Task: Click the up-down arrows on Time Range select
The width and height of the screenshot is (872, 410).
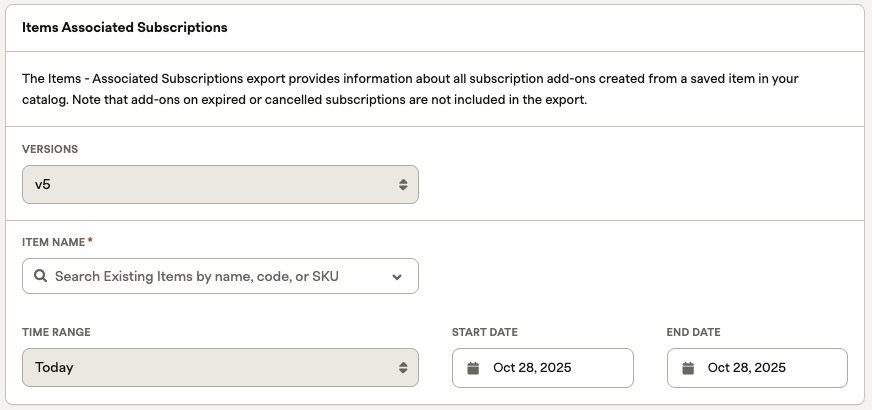Action: point(403,368)
